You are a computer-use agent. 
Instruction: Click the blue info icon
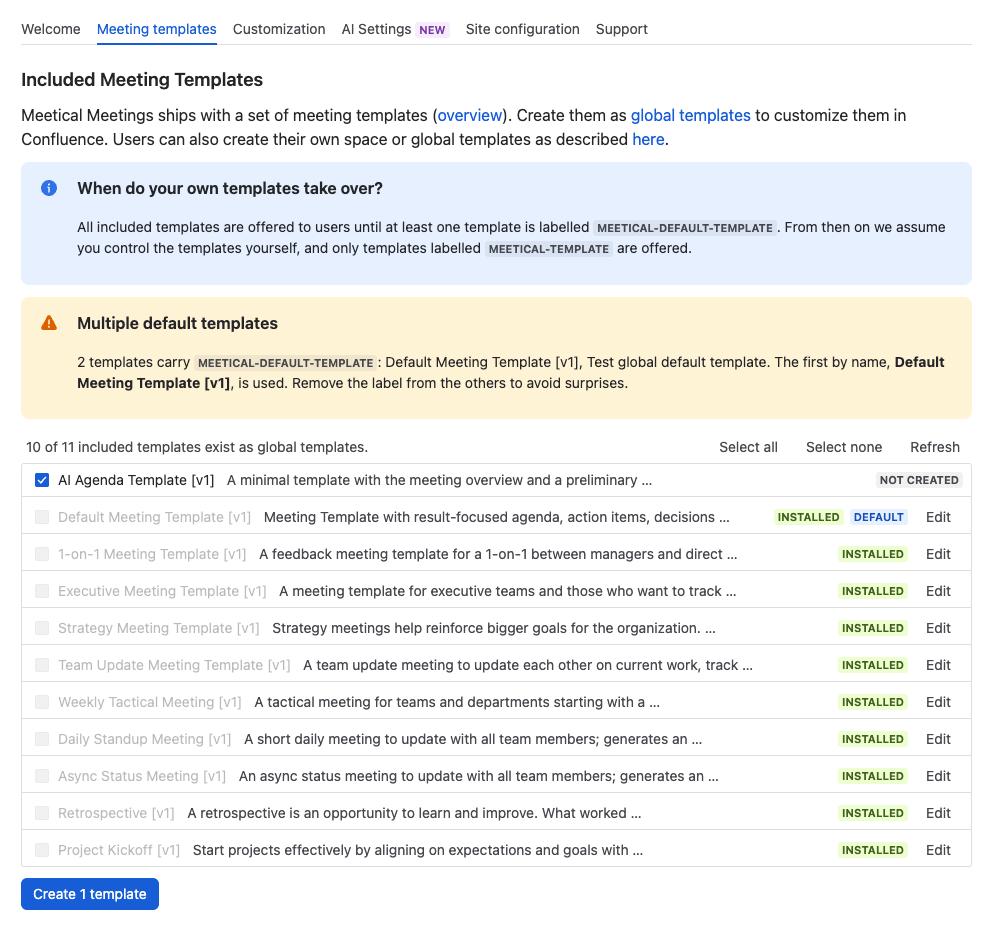(49, 188)
